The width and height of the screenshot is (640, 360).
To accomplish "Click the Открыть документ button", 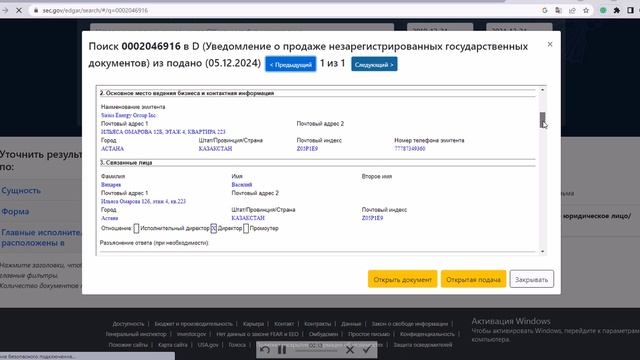I will 402,279.
